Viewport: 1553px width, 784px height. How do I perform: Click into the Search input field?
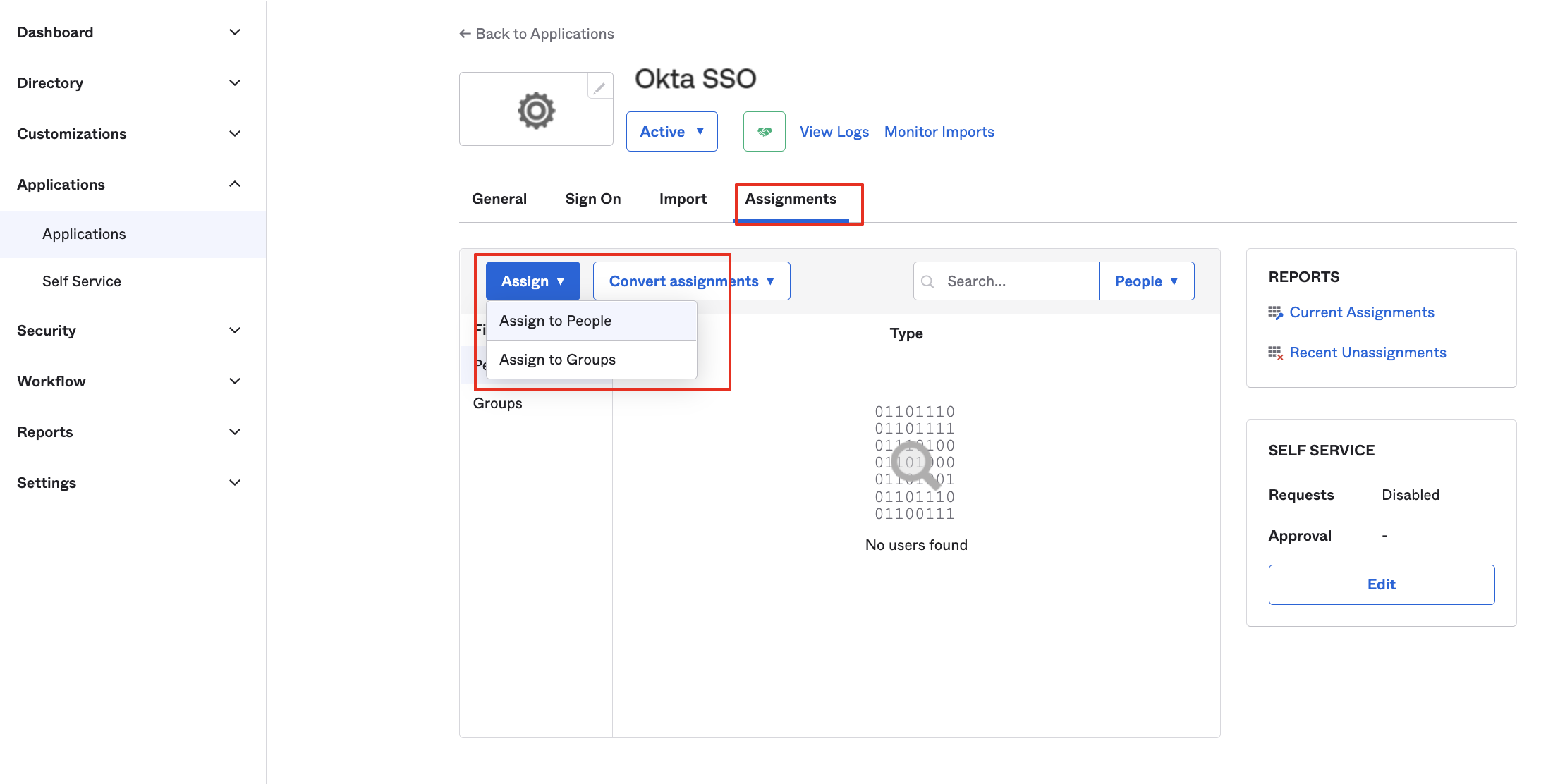tap(1016, 281)
